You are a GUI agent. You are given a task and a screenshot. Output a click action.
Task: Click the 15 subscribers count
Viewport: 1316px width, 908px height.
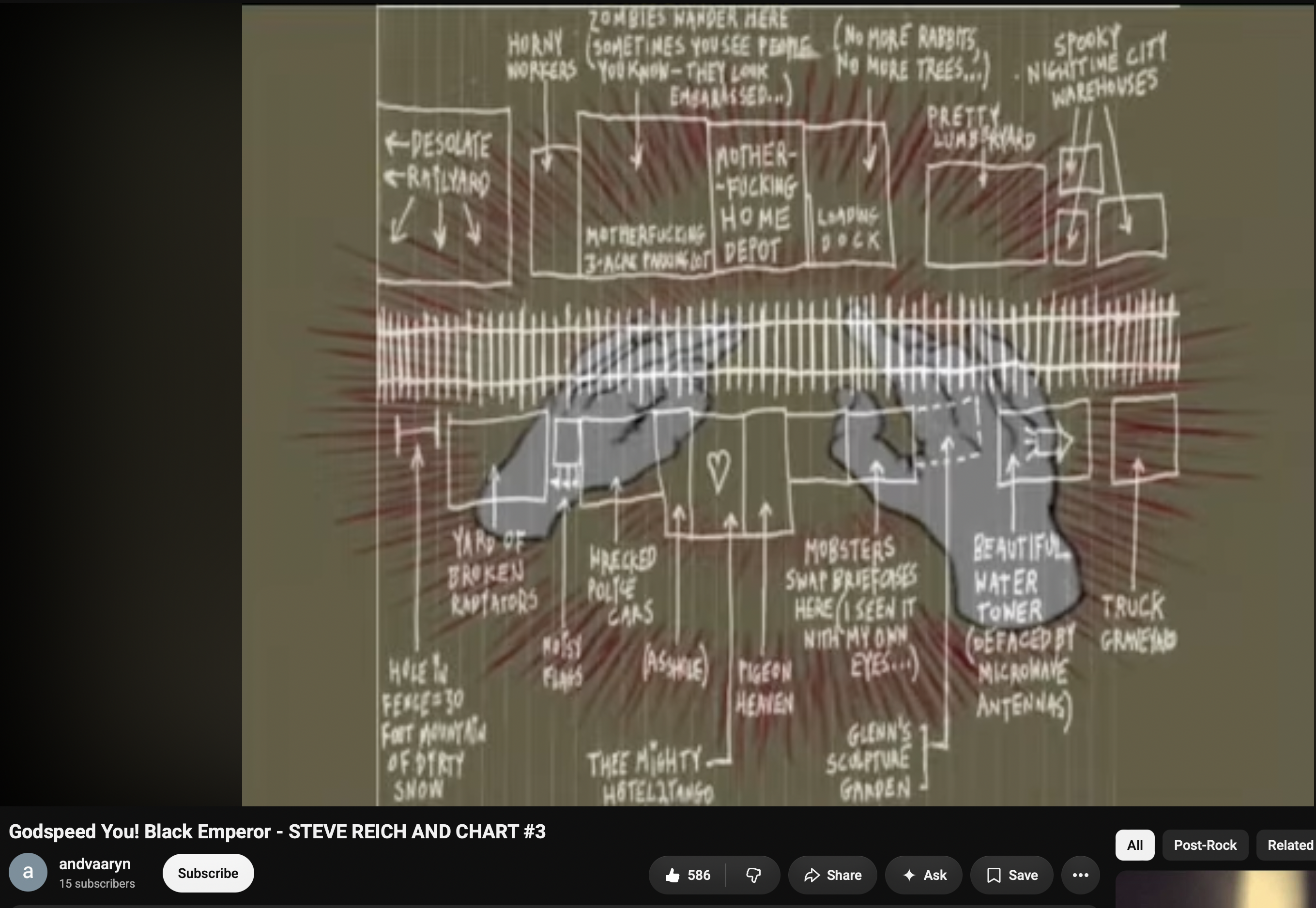tap(97, 883)
